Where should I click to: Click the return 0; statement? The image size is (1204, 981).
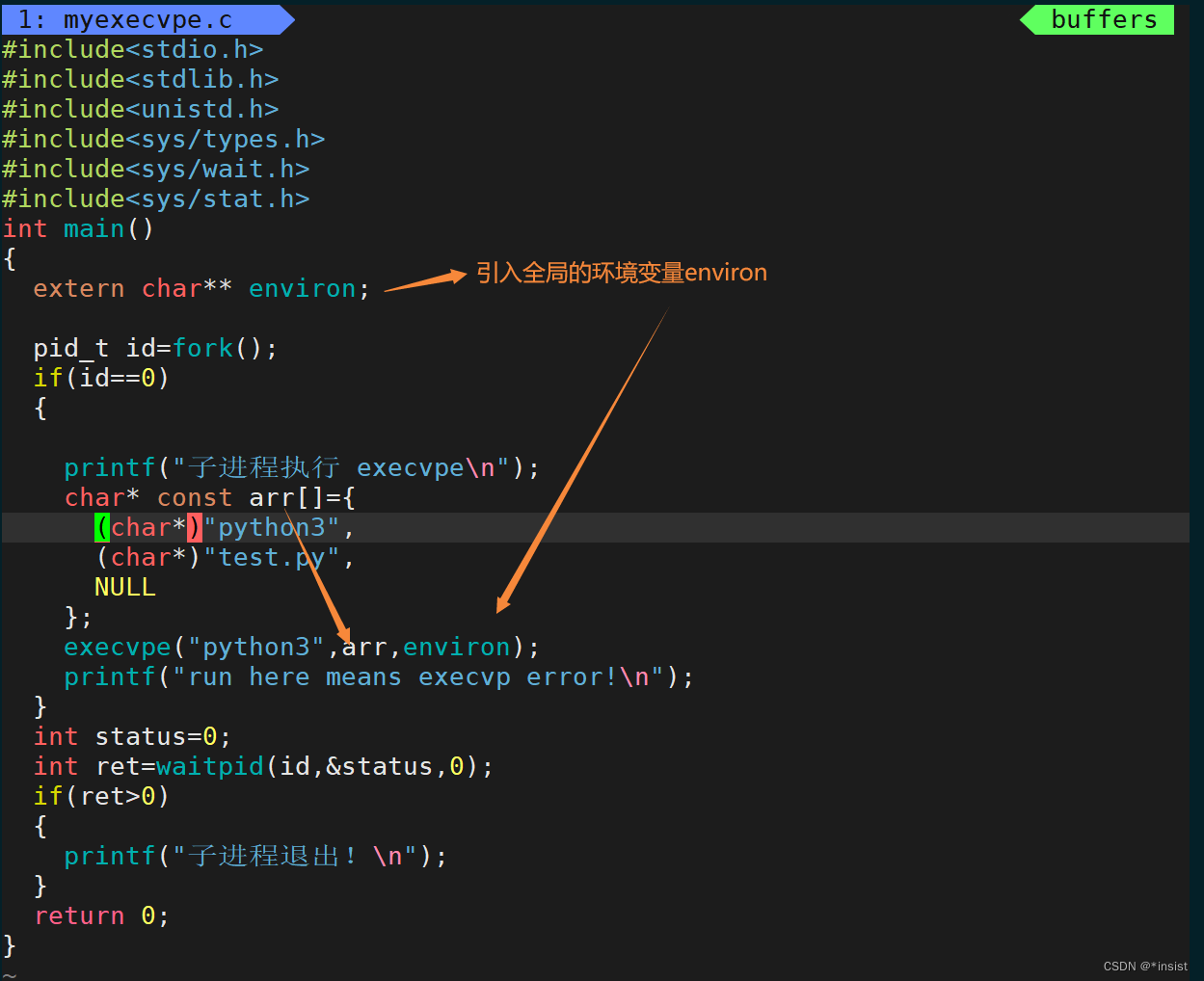tap(101, 915)
